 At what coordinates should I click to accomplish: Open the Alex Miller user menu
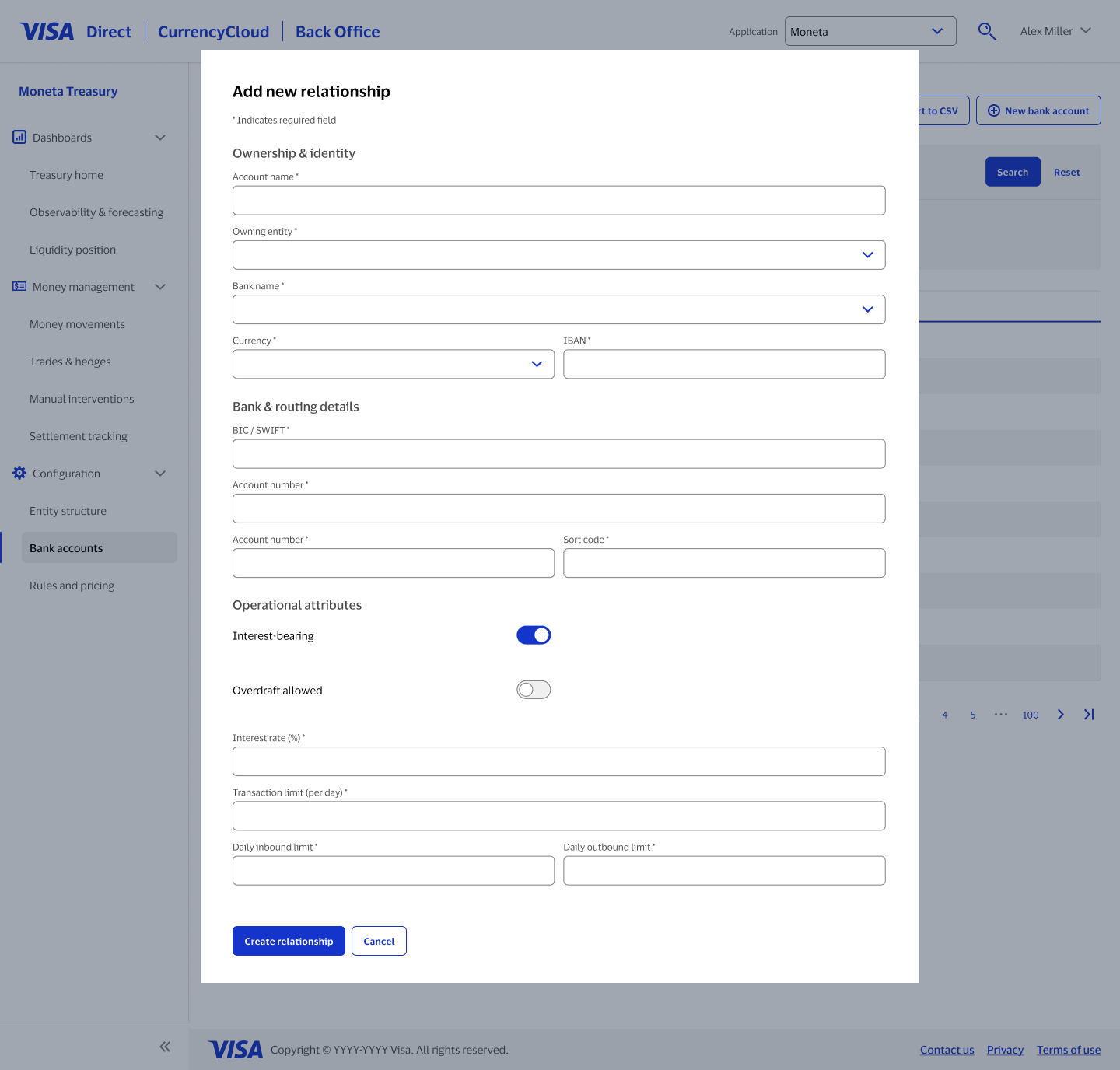tap(1055, 31)
